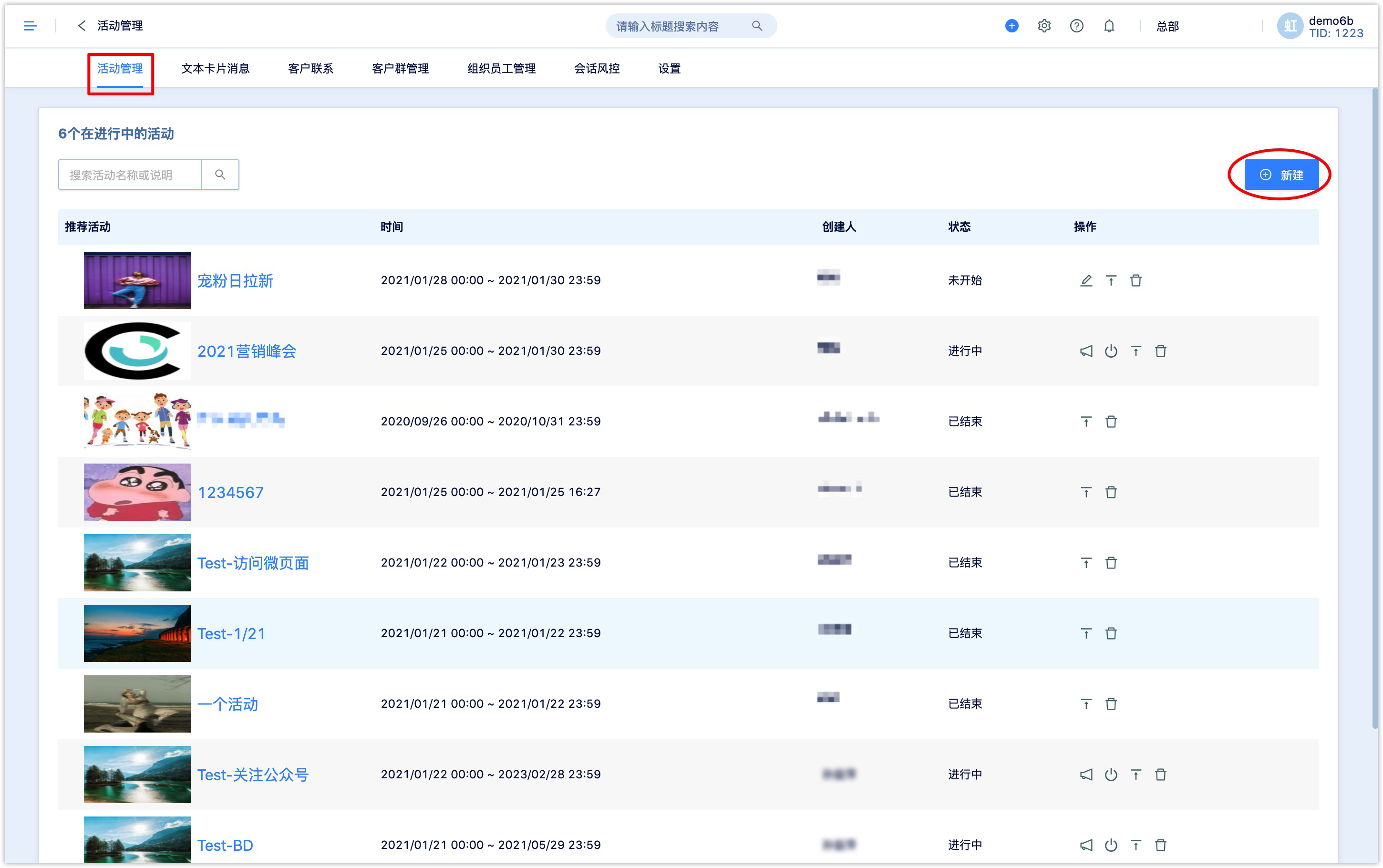The image size is (1383, 868).
Task: Pin Test-1/21 to the top
Action: click(1086, 634)
